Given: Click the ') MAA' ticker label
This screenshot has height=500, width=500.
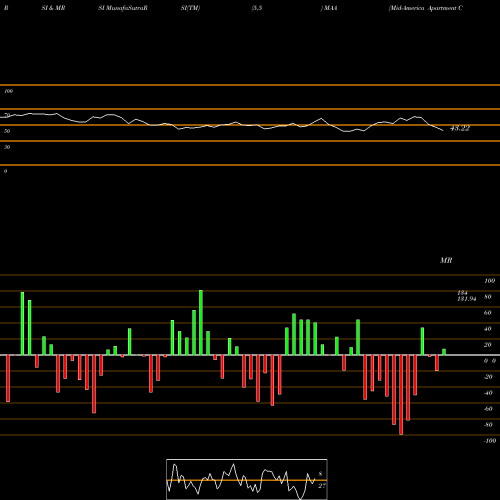Looking at the screenshot, I should click(x=329, y=8).
